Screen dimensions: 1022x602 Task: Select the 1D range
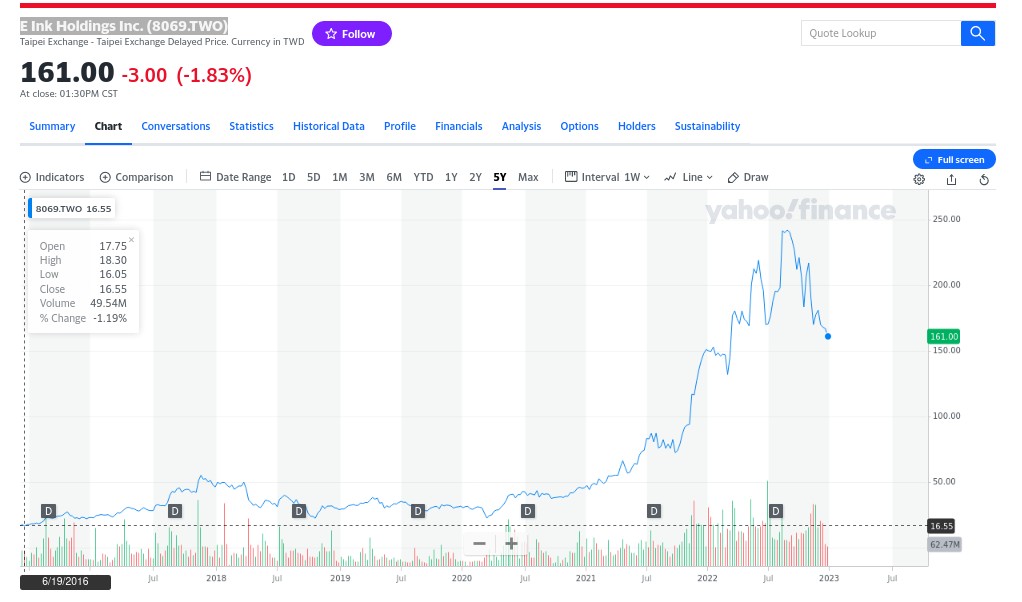tap(289, 177)
